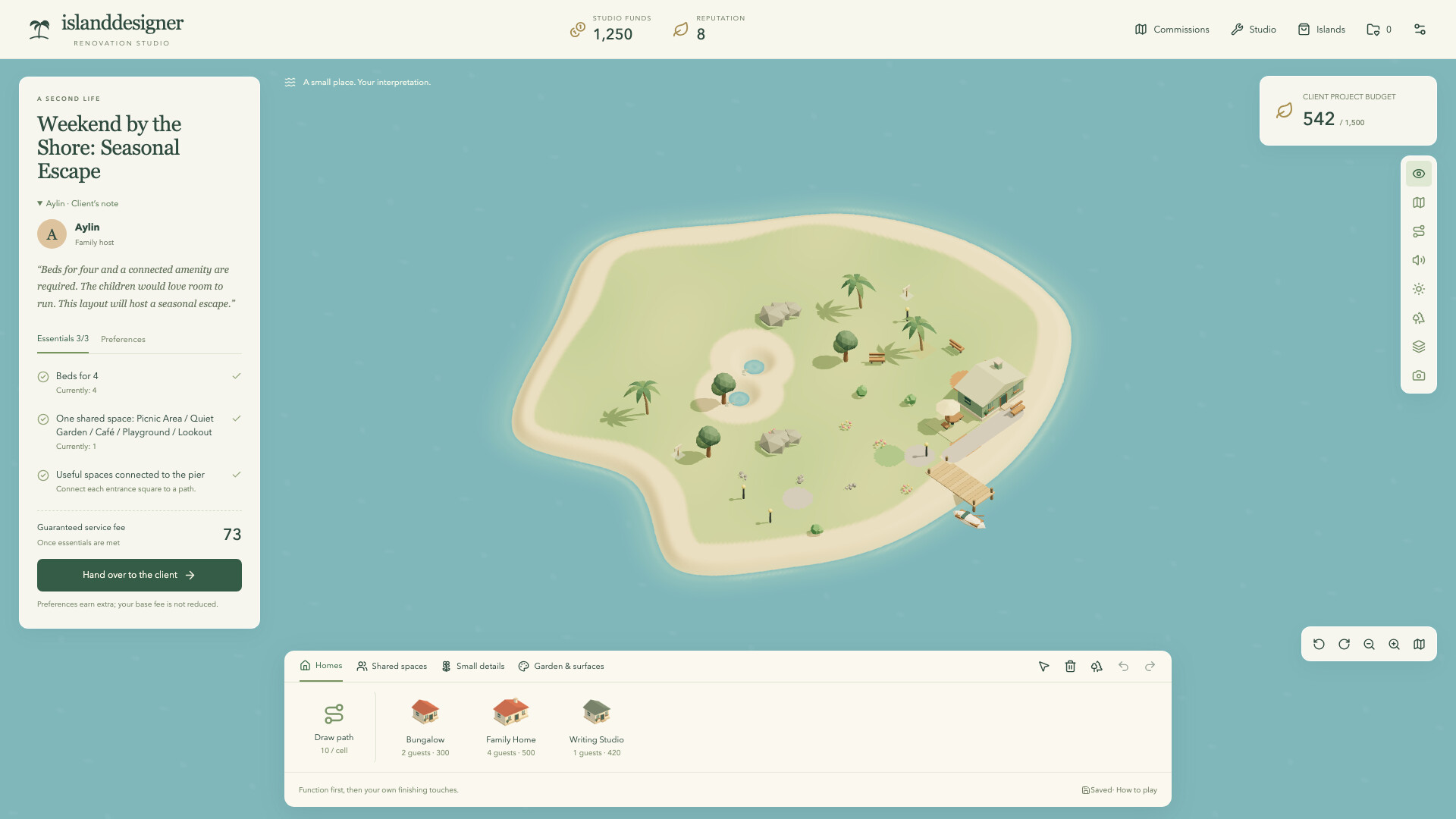The image size is (1456, 819).
Task: Open Commissions in the top navigation
Action: click(x=1172, y=30)
